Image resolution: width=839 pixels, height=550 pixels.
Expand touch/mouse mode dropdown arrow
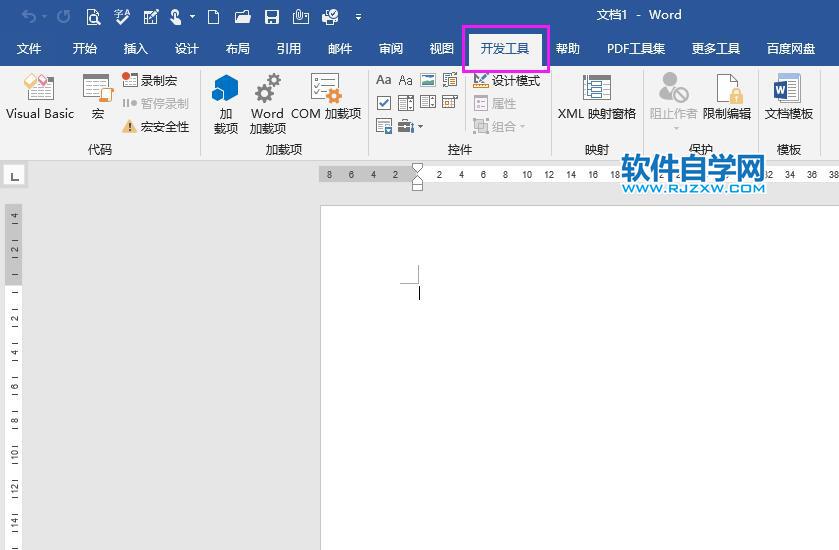[192, 17]
